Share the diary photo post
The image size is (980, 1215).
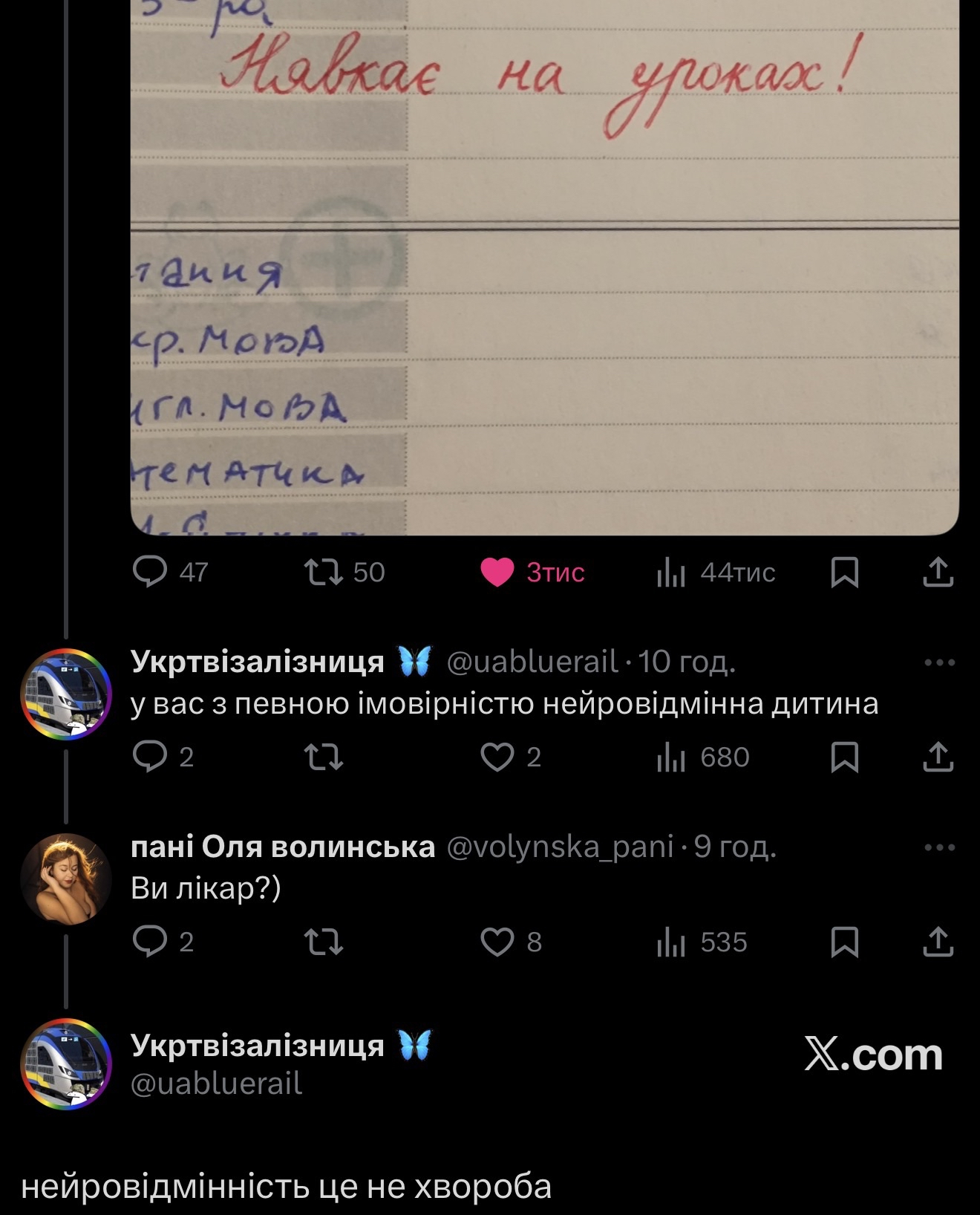tap(938, 572)
